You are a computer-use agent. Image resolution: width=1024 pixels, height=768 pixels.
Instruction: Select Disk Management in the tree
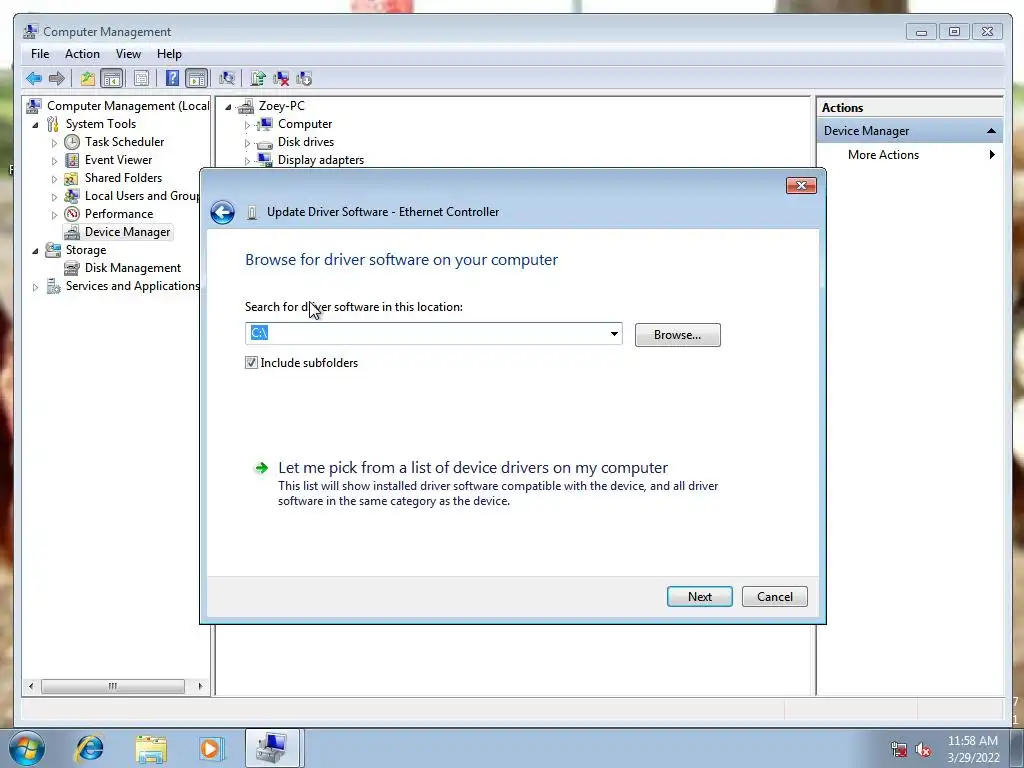(133, 268)
